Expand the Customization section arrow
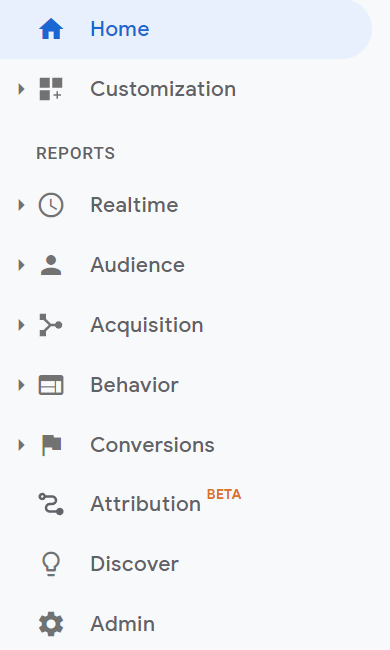Viewport: 390px width, 650px height. (21, 89)
